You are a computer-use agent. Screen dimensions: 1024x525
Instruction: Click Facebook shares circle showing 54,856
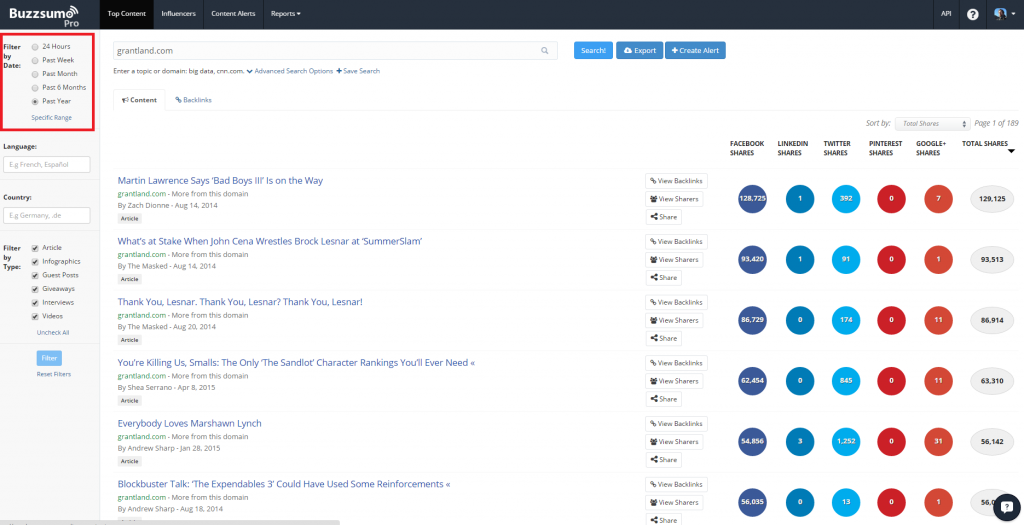pyautogui.click(x=752, y=441)
